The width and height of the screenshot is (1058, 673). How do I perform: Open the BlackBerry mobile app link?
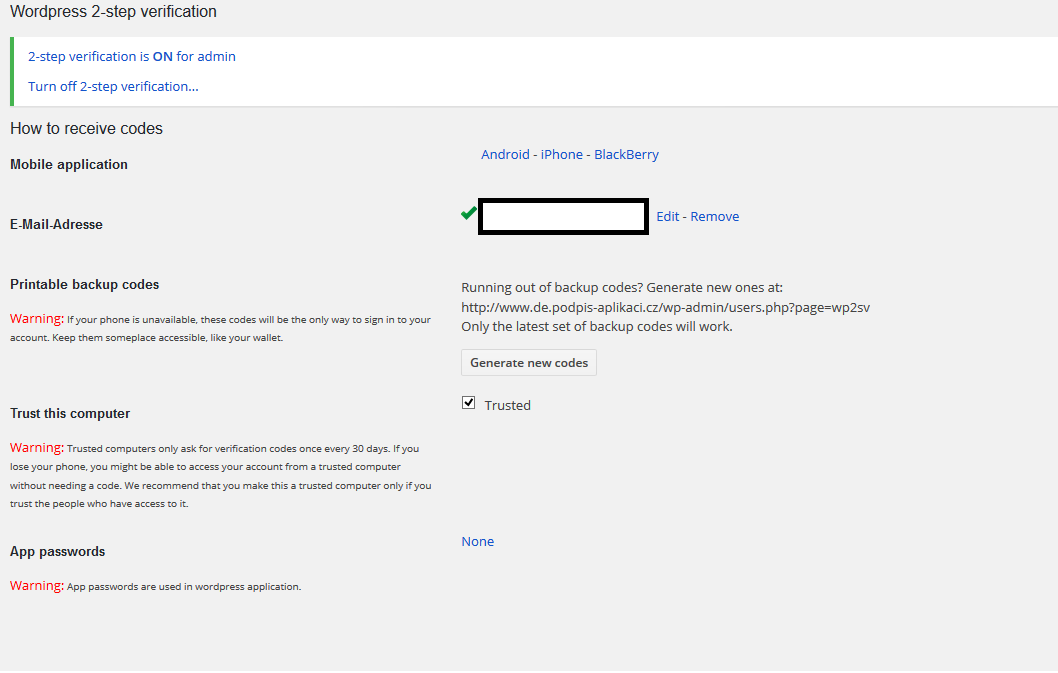point(626,155)
